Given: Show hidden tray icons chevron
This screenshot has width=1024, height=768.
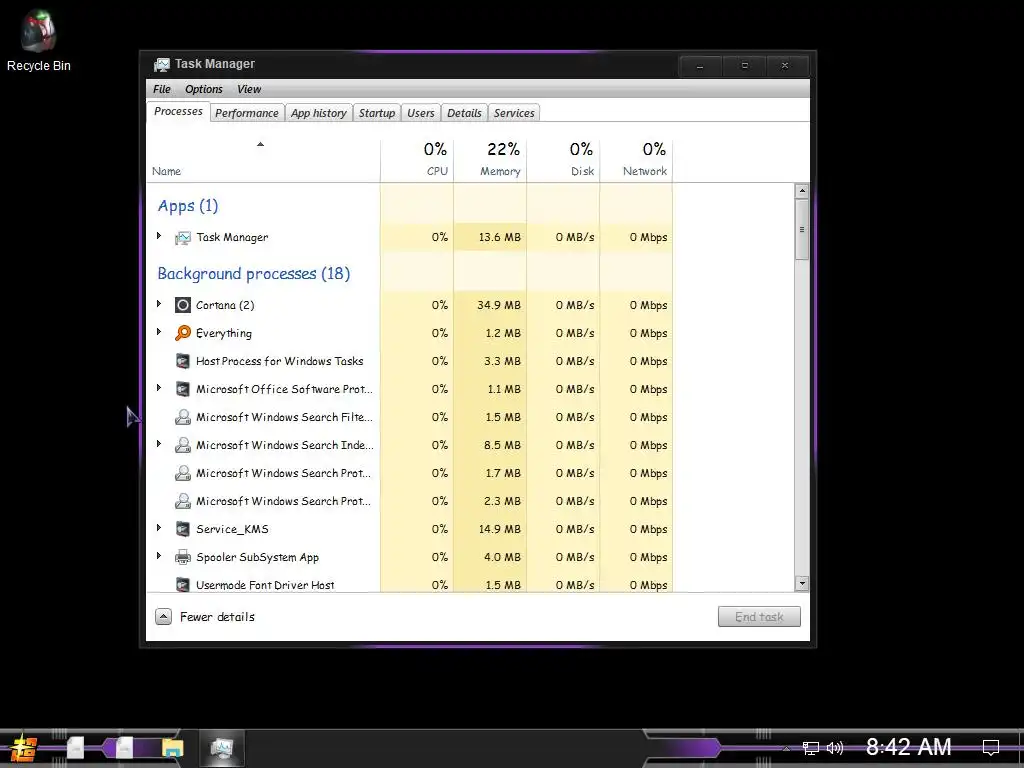Looking at the screenshot, I should pos(786,748).
